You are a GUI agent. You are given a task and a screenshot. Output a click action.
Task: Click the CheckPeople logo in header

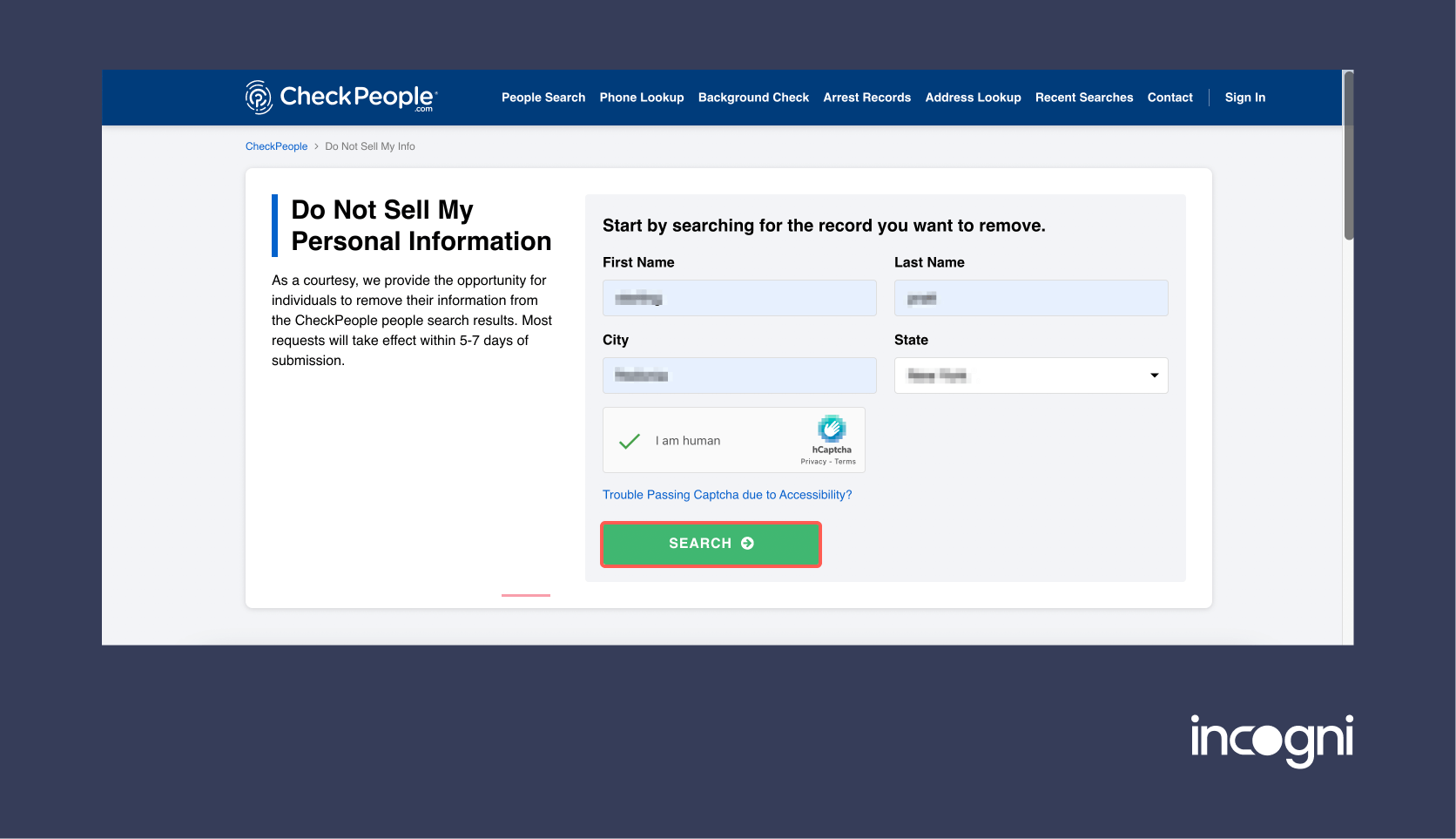point(341,98)
